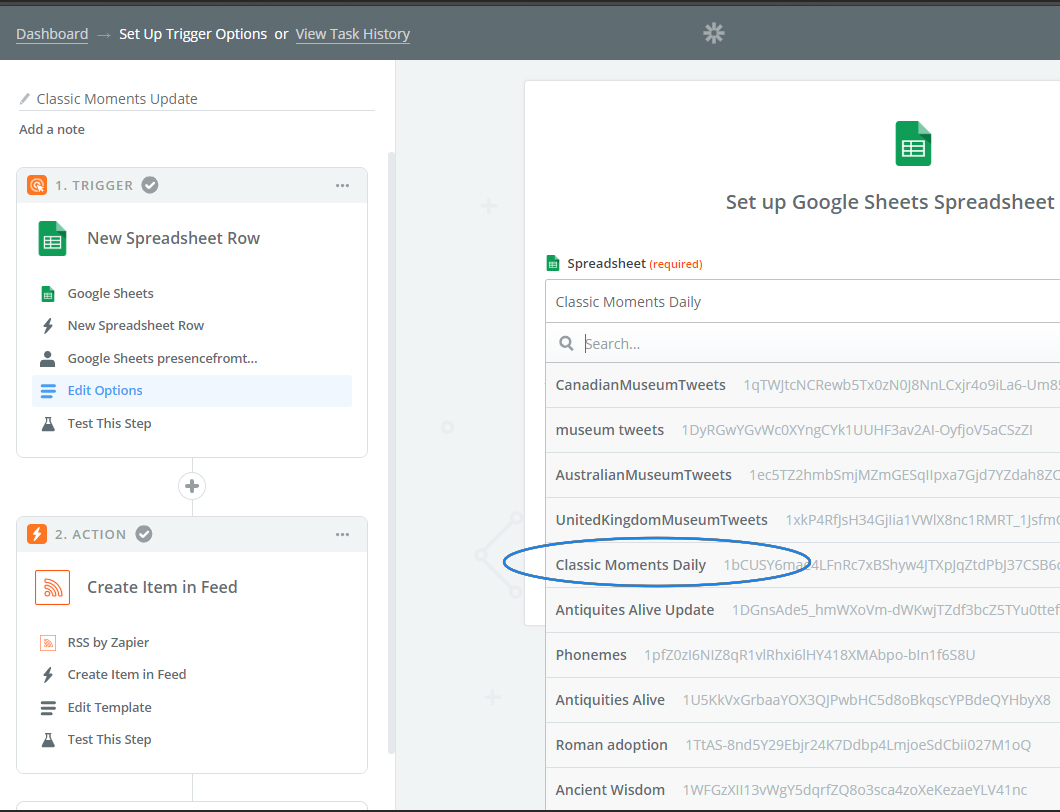Image resolution: width=1060 pixels, height=812 pixels.
Task: Click the Zapier asterisk logo
Action: tap(713, 33)
